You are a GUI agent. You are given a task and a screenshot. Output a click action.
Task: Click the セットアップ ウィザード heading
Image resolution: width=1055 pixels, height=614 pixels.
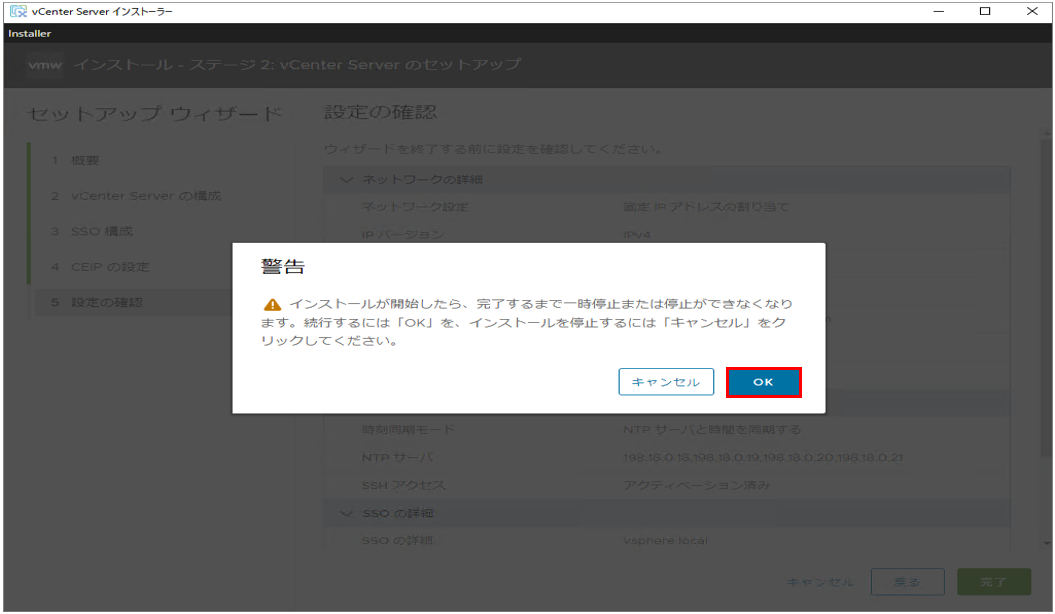coord(155,114)
